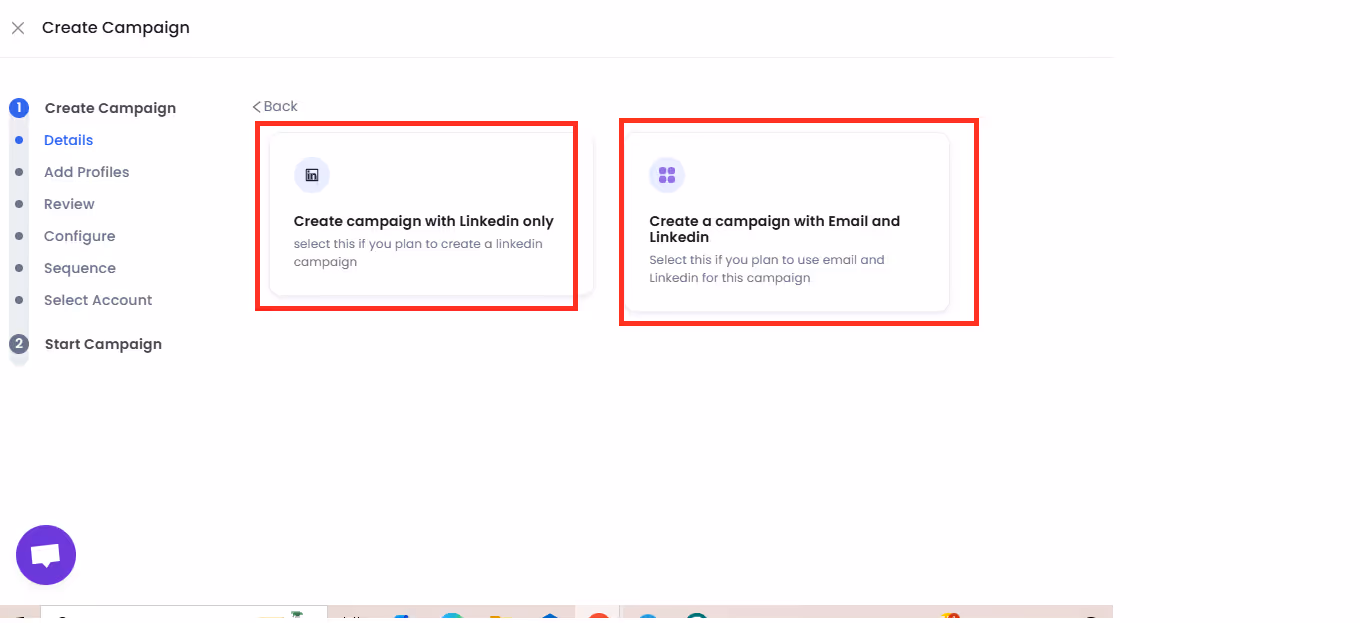Select the dot indicator beside Sequence
Image resolution: width=1360 pixels, height=623 pixels.
coord(18,268)
